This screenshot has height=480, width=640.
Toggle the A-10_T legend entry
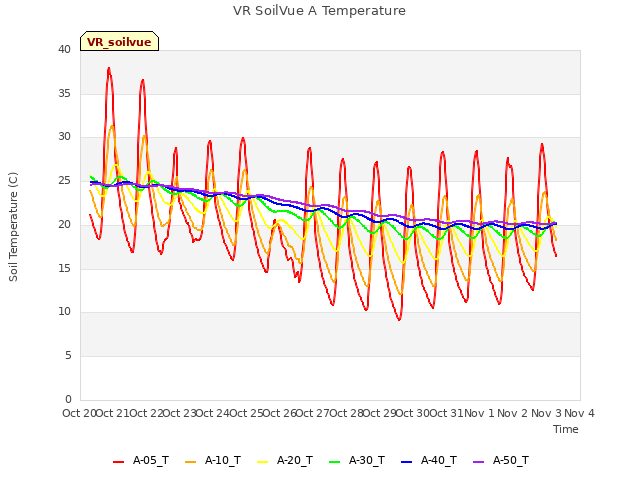tap(213, 460)
